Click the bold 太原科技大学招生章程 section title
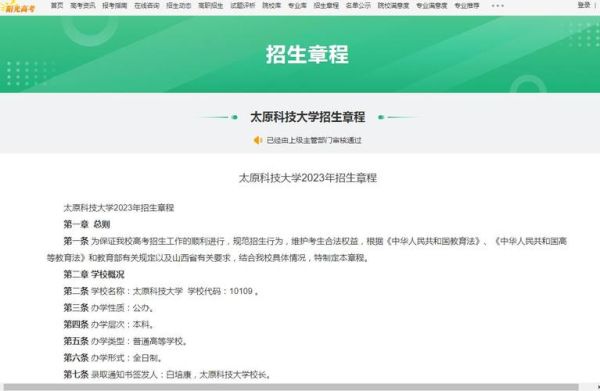 click(x=308, y=117)
